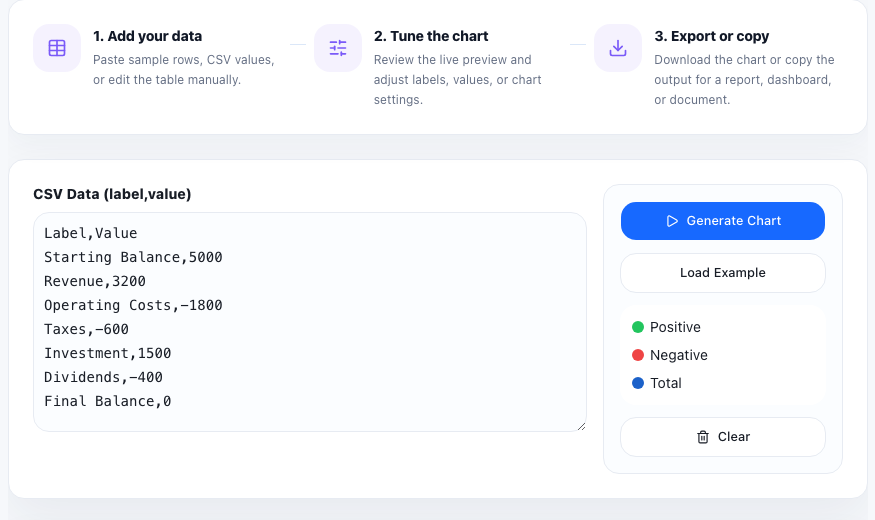
Task: Click the trash can icon beside Clear
Action: [703, 437]
